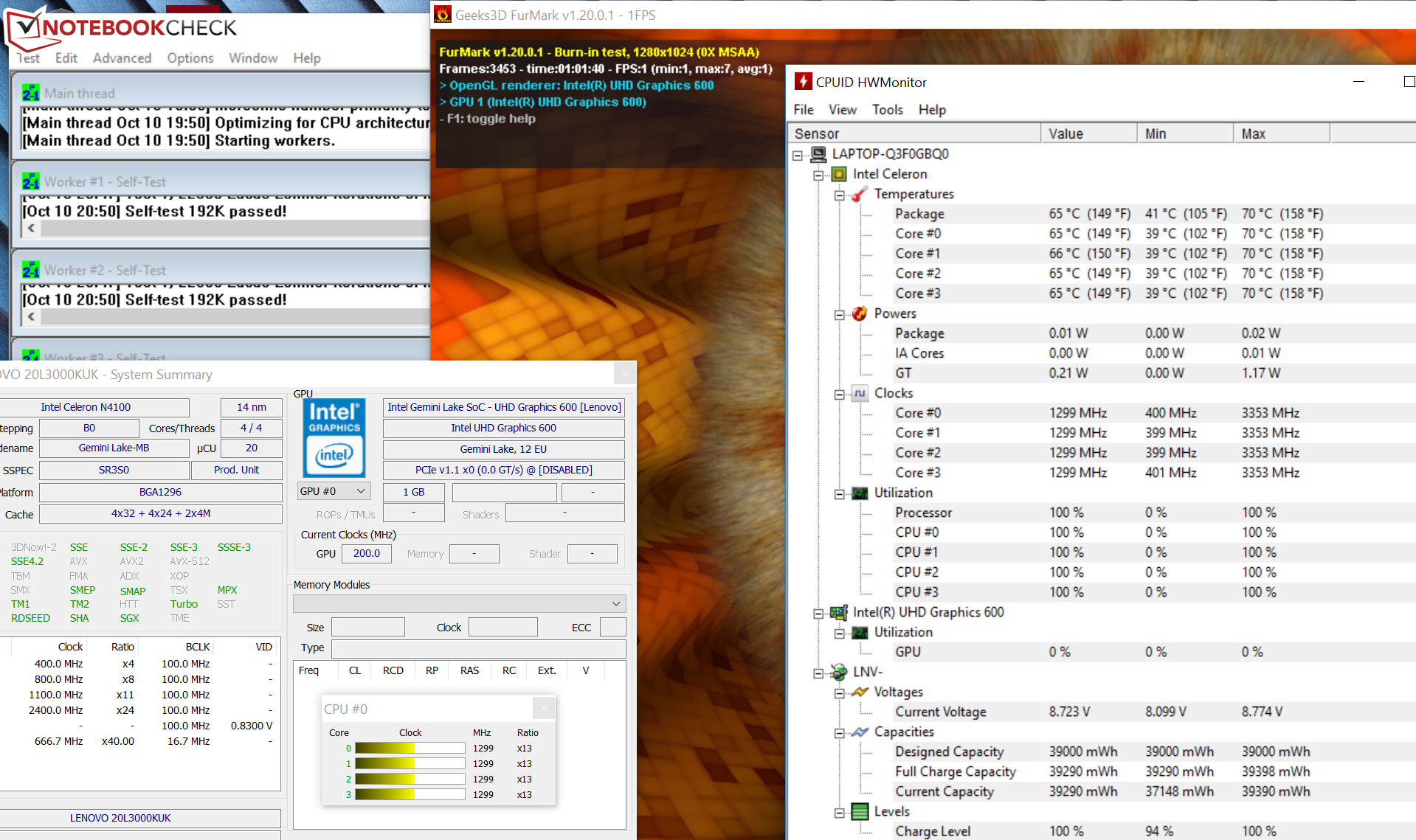This screenshot has width=1416, height=840.
Task: Open the Edit menu in Prime95
Action: [66, 58]
